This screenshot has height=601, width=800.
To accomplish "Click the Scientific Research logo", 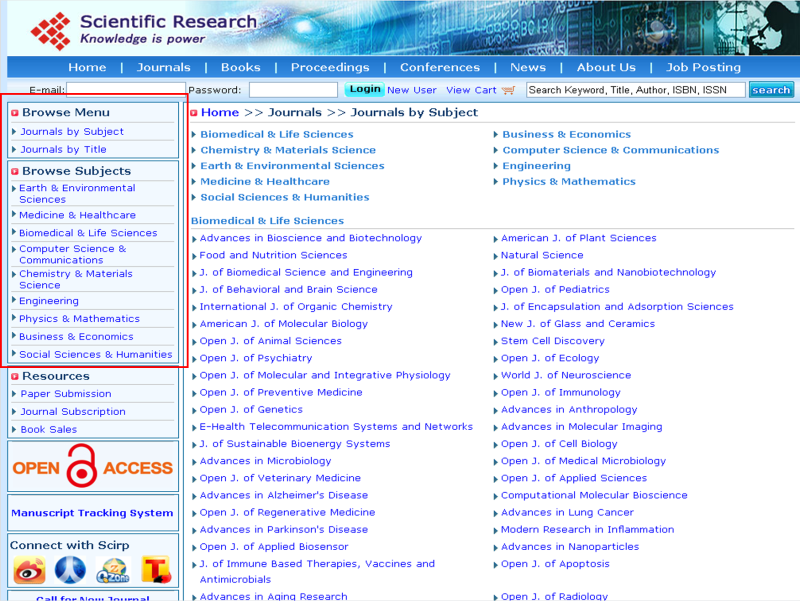I will pos(143,30).
